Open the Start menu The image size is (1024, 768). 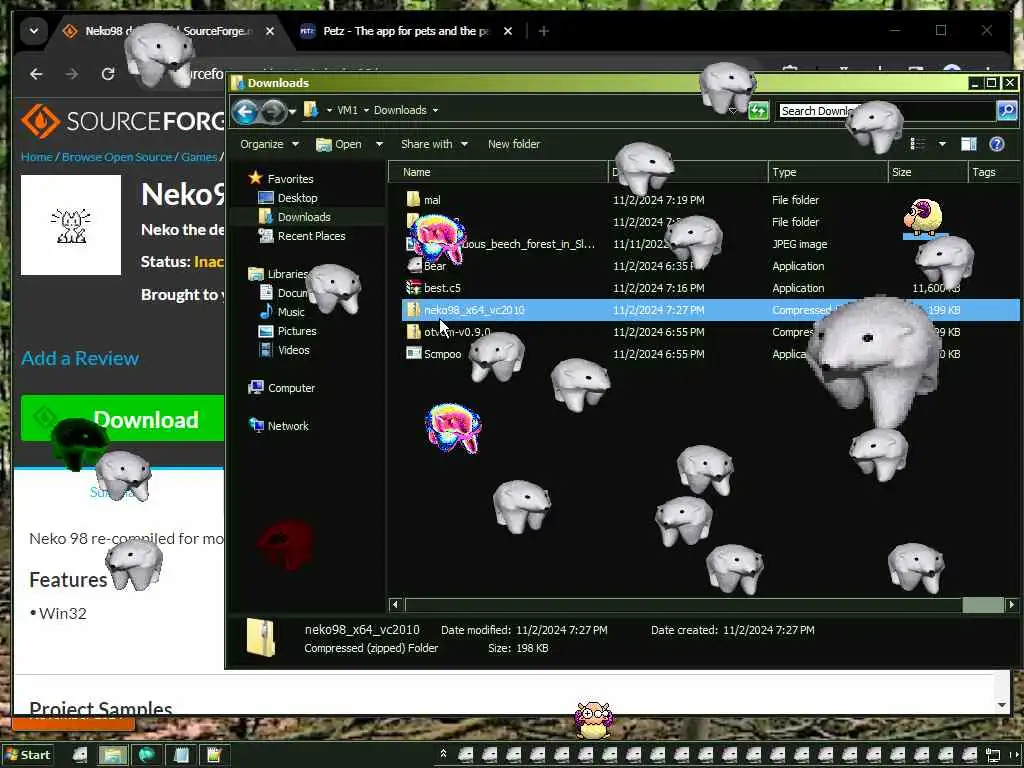[28, 755]
